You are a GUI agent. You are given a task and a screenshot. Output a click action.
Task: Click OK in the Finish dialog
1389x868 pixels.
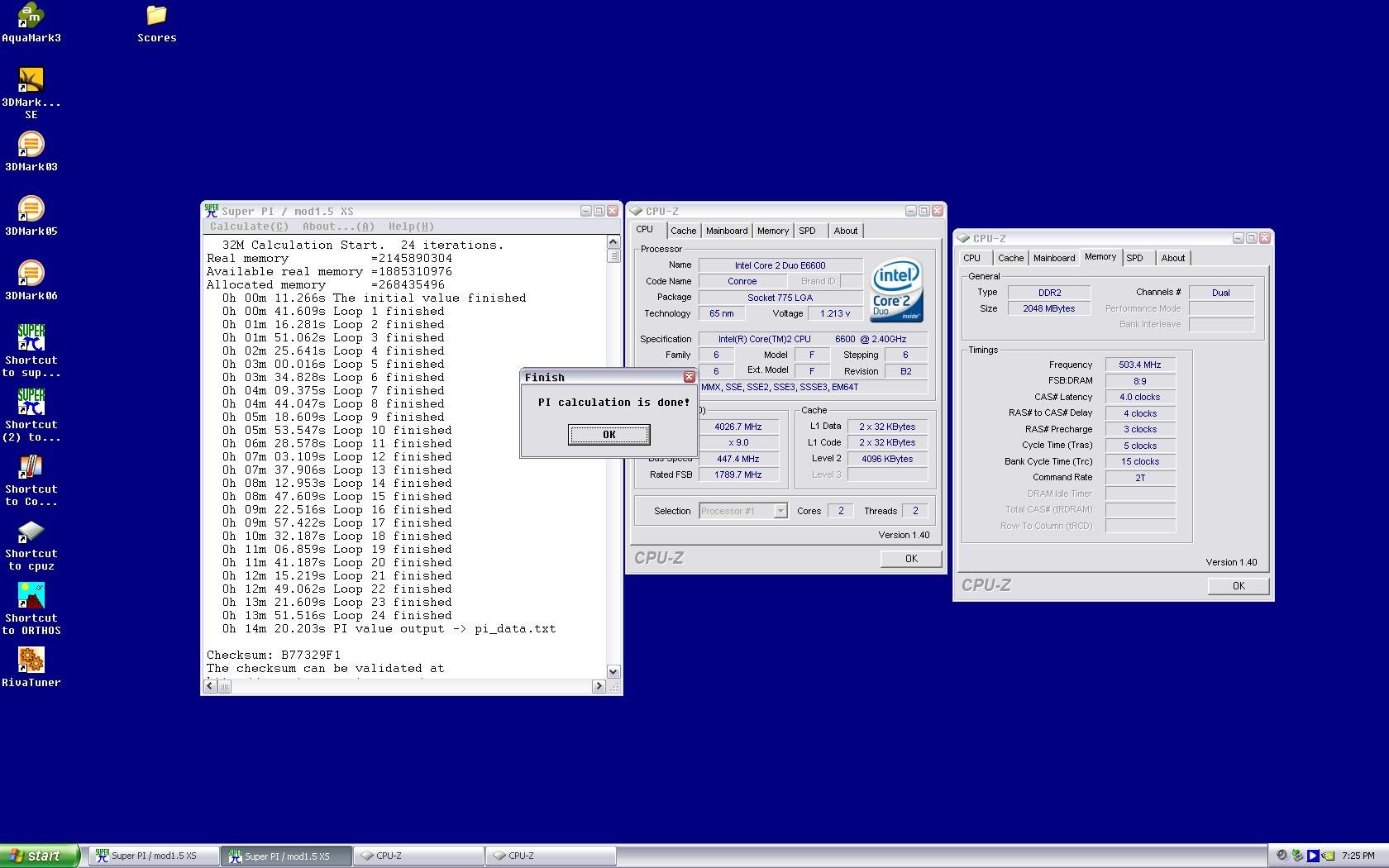click(609, 435)
